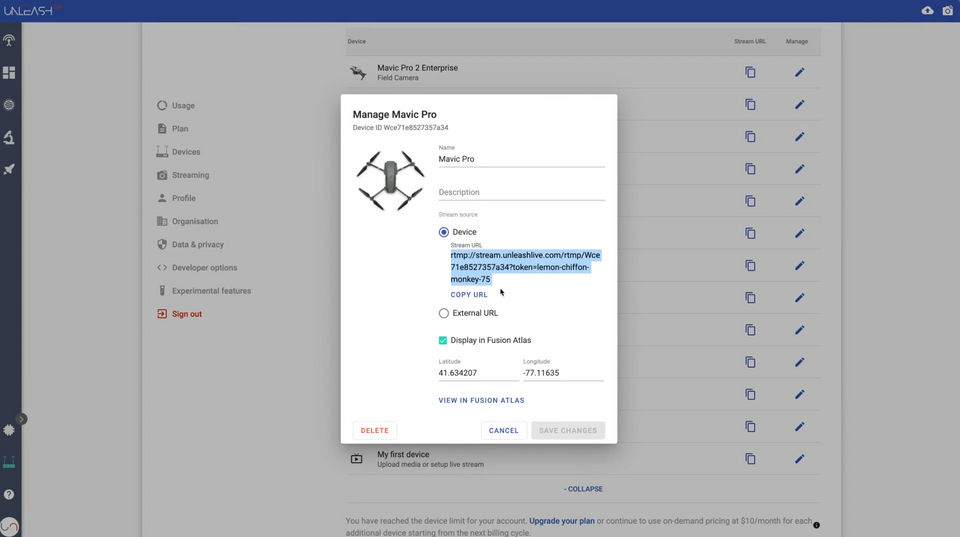Copy stream URL for My first device
The image size is (960, 537).
[750, 459]
